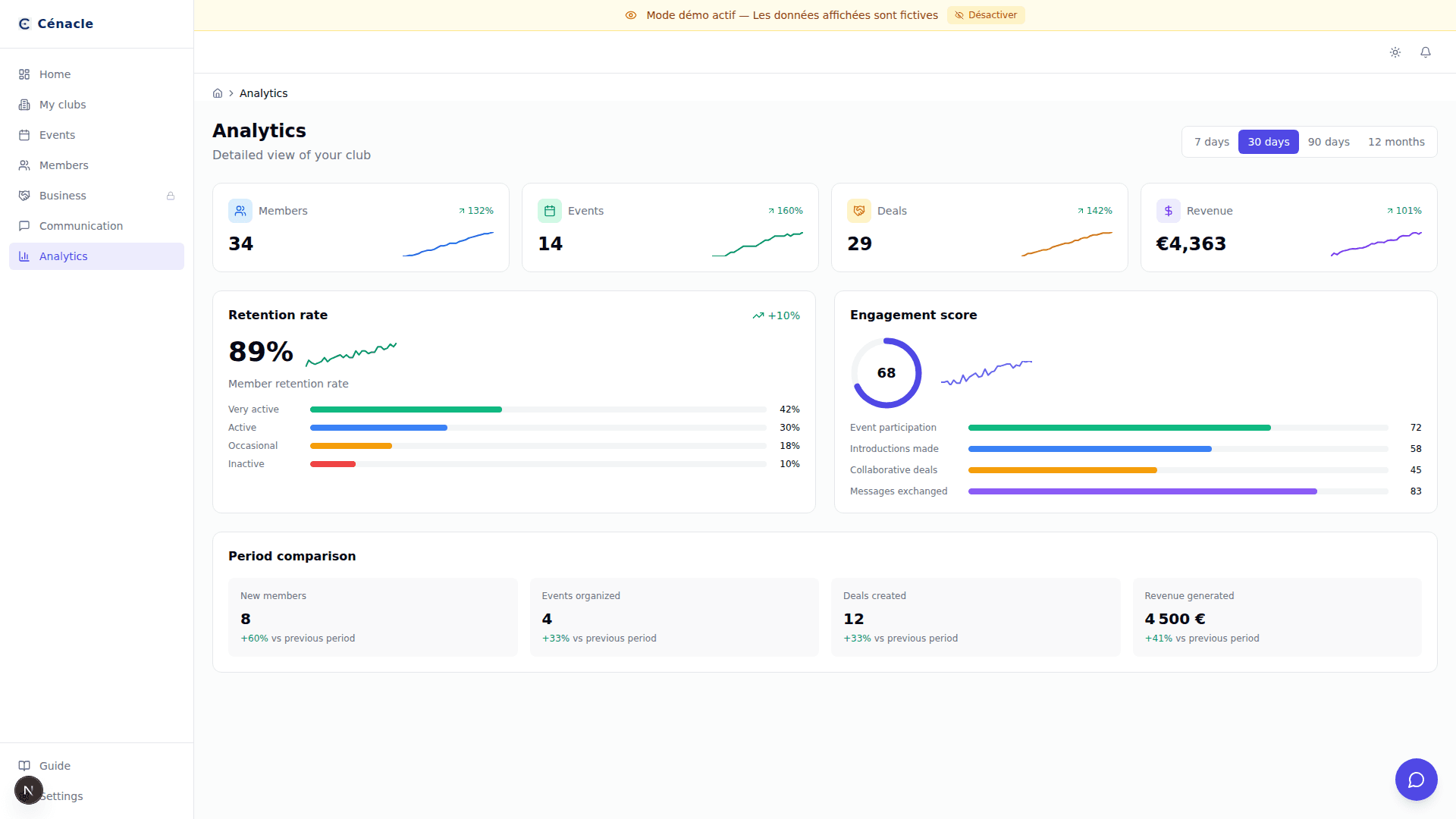Open the Guide section
The height and width of the screenshot is (819, 1456).
coord(54,765)
